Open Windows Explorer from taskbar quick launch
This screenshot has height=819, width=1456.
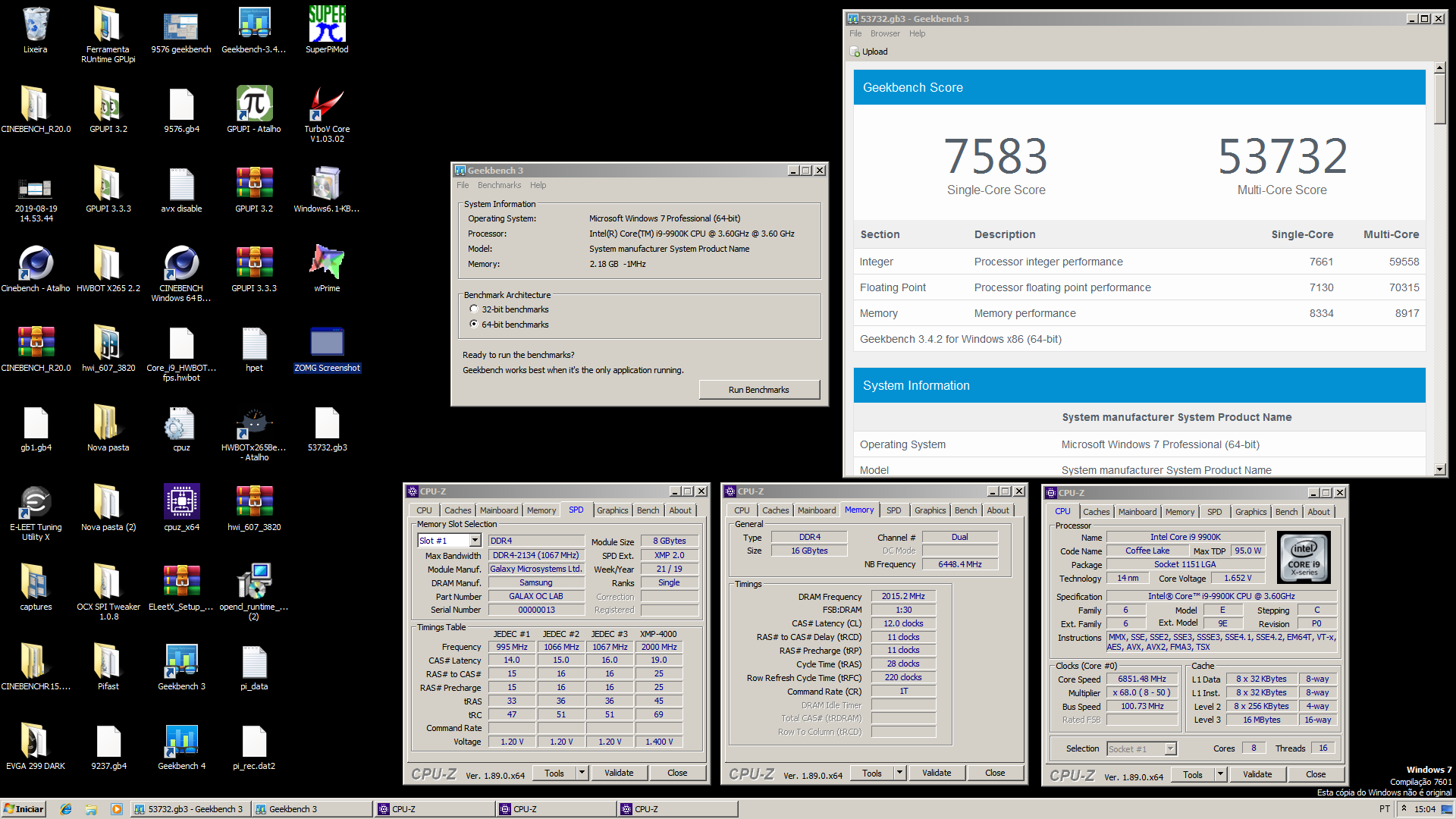click(91, 809)
